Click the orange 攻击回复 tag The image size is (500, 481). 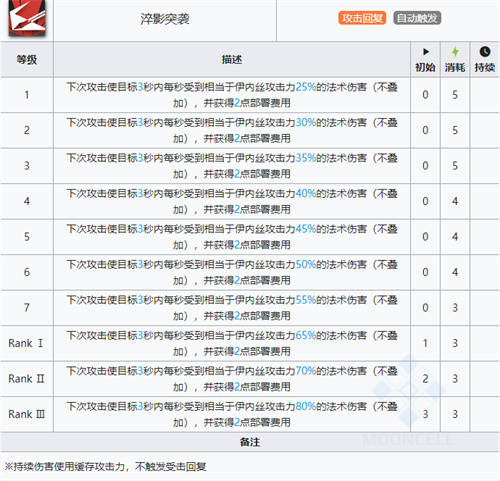(362, 18)
